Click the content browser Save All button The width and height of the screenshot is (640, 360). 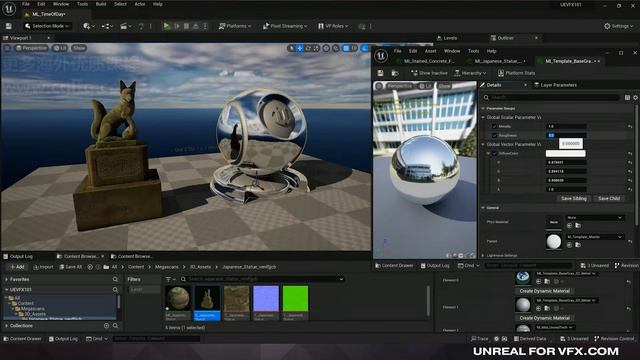coord(71,267)
